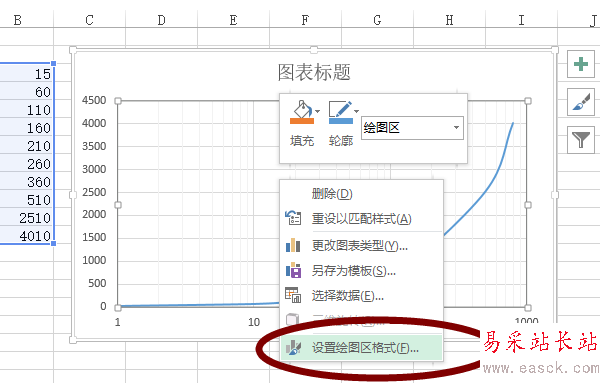Image resolution: width=600 pixels, height=383 pixels.
Task: Click the cell containing 2510
Action: point(27,217)
